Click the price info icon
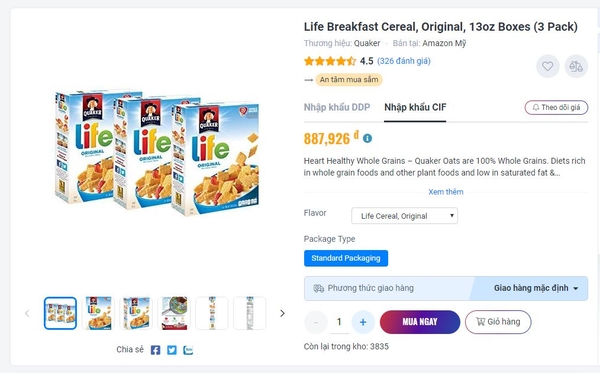The image size is (600, 373). 367,138
